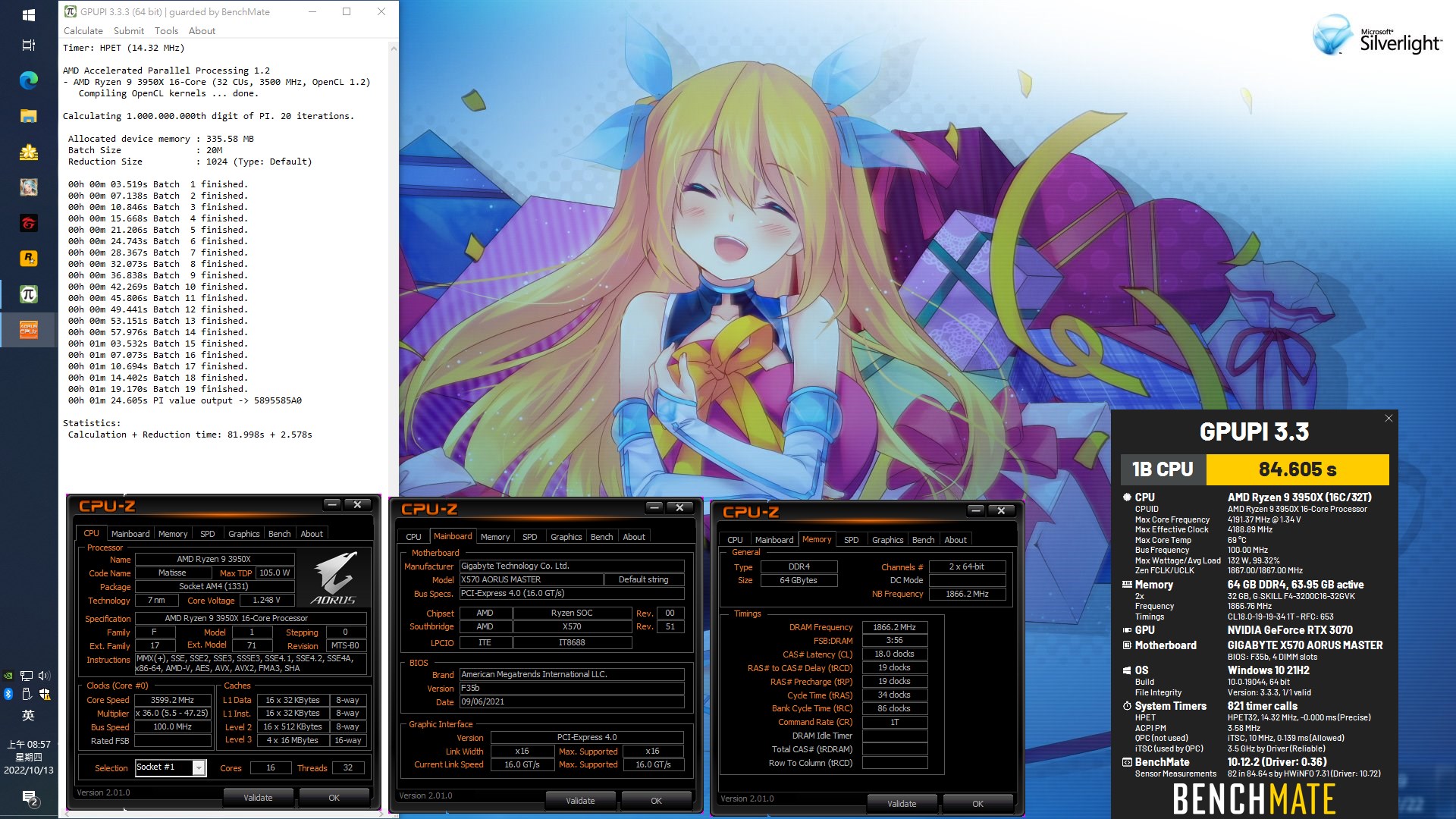This screenshot has height=819, width=1456.
Task: Open SPD tab in CPU-Z Memory window
Action: [852, 540]
